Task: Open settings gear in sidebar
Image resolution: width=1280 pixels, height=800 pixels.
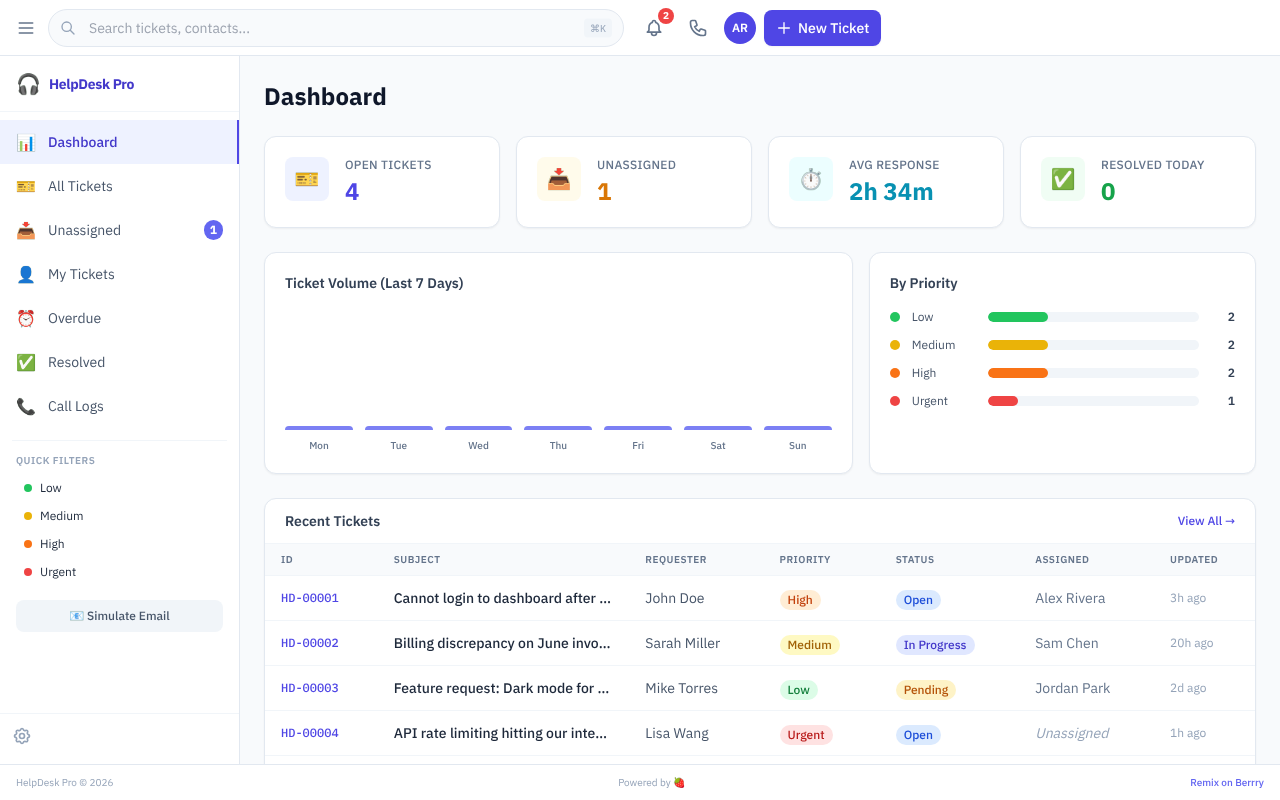Action: click(22, 736)
